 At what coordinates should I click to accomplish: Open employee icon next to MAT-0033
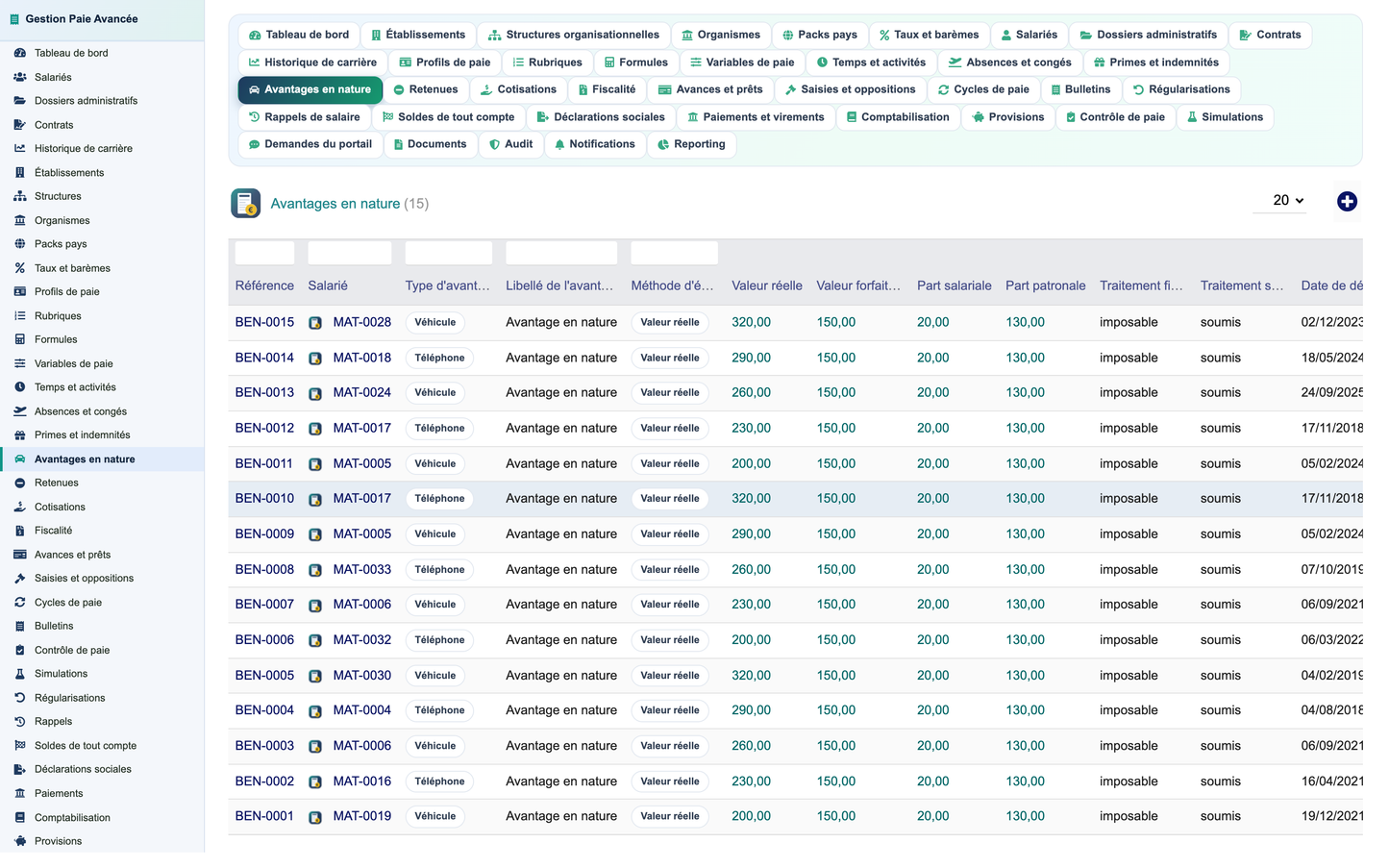click(315, 570)
